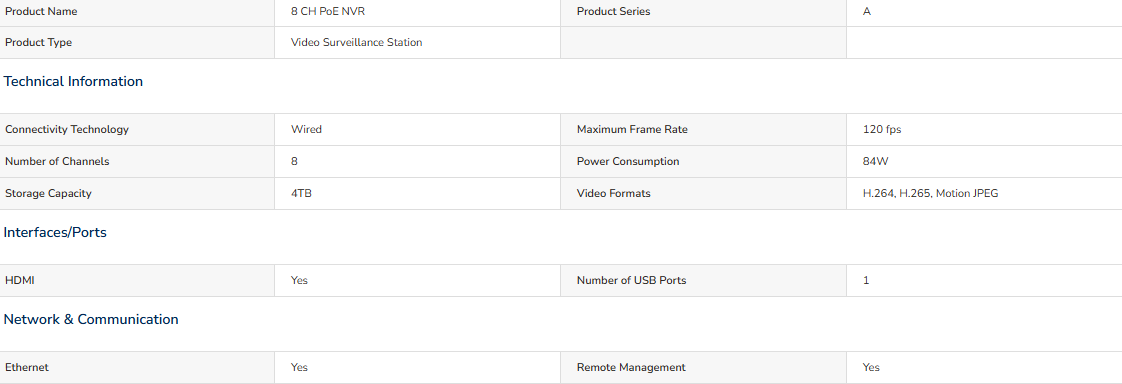Select the Number of USB Ports label

point(631,280)
